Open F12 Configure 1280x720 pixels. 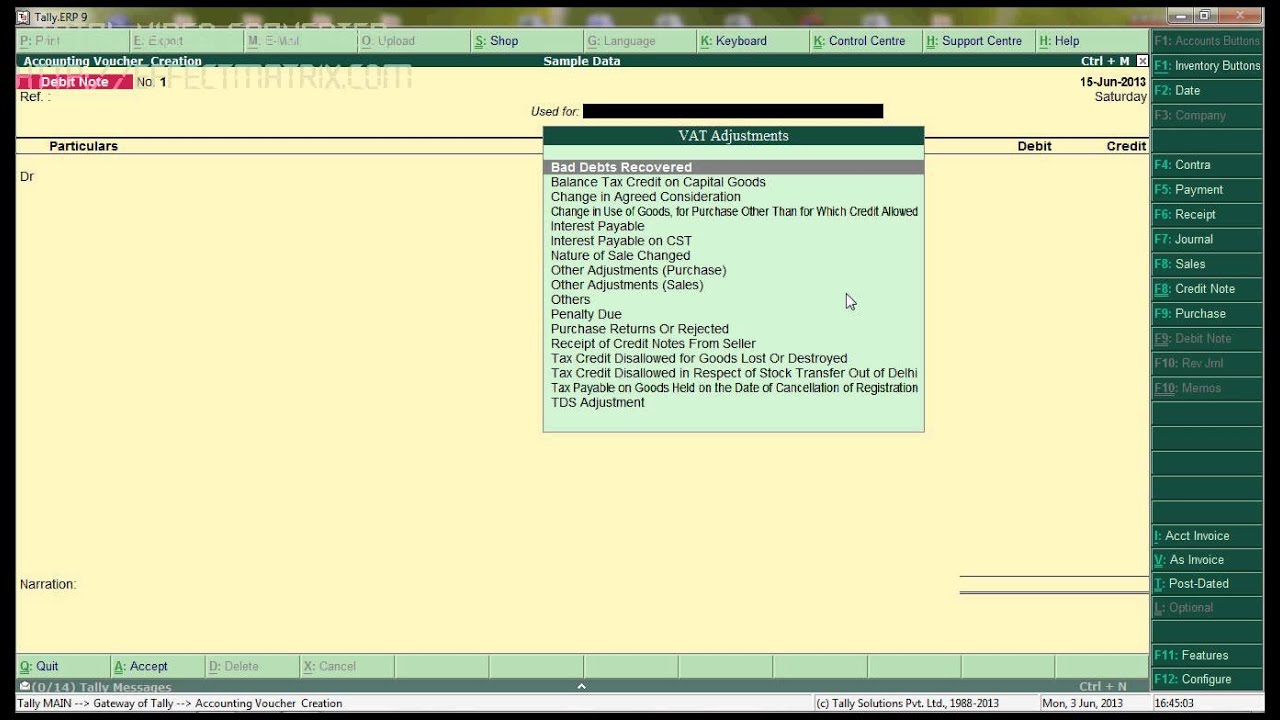pyautogui.click(x=1207, y=680)
